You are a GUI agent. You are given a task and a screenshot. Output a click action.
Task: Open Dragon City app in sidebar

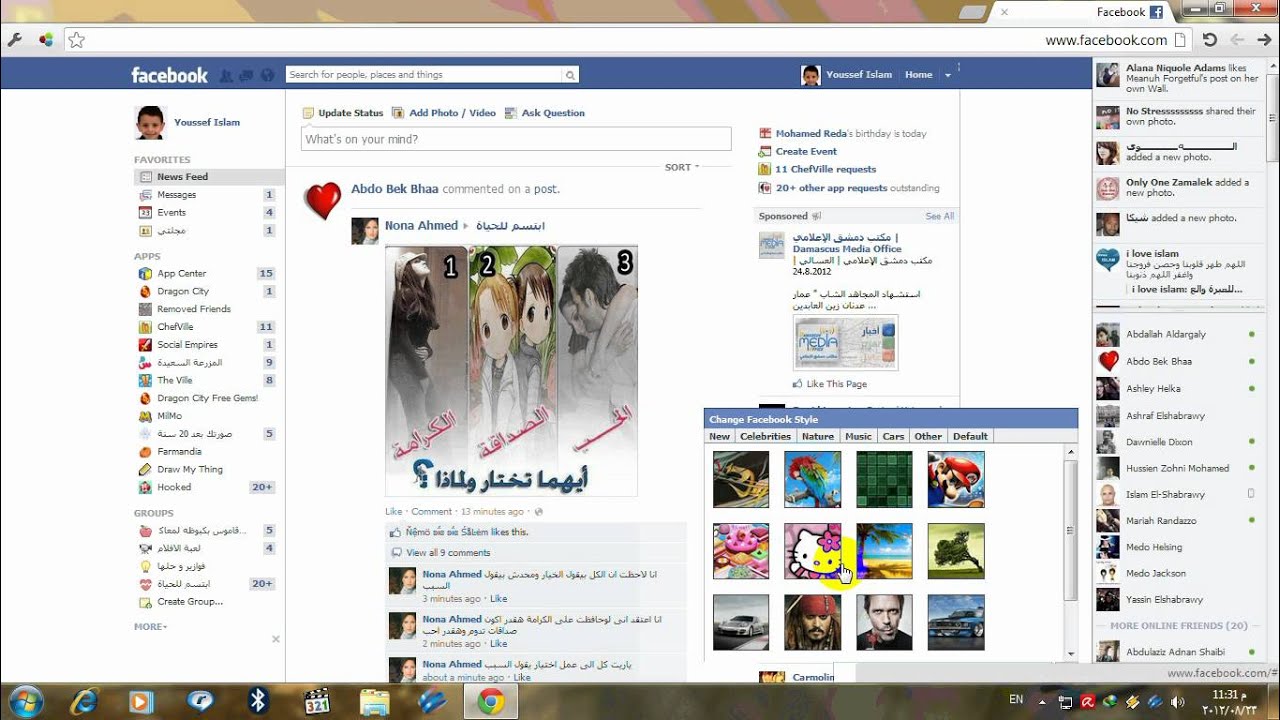coord(183,291)
